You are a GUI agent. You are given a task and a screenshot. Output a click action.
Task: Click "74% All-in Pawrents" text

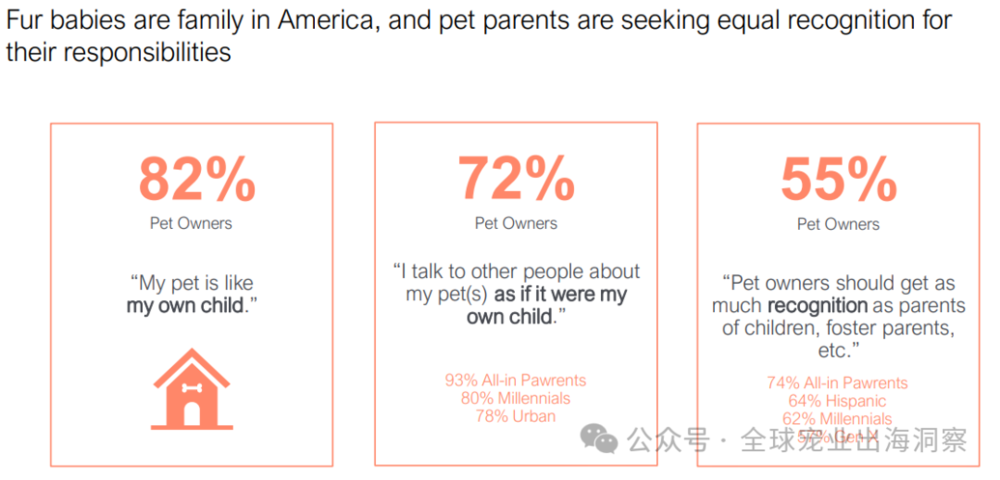click(x=838, y=383)
